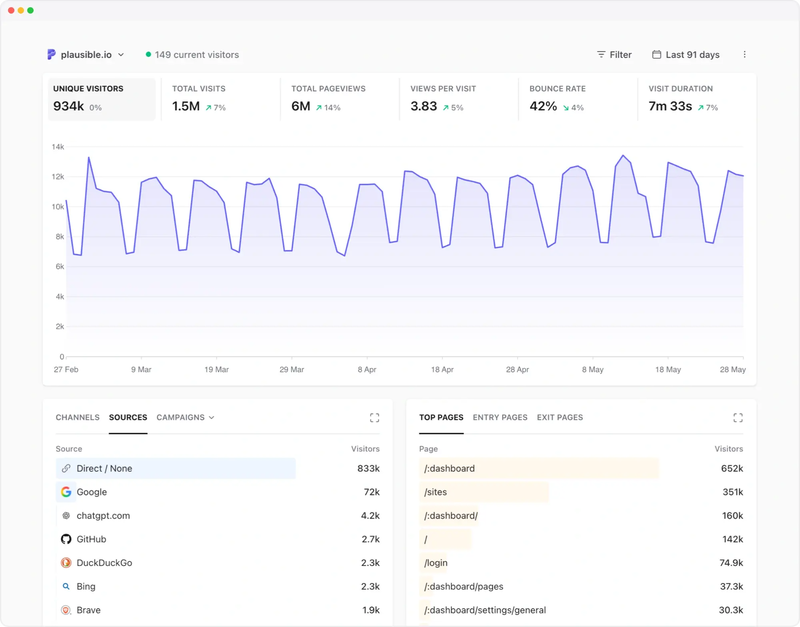
Task: Expand the Top Pages panel to full view
Action: point(738,418)
